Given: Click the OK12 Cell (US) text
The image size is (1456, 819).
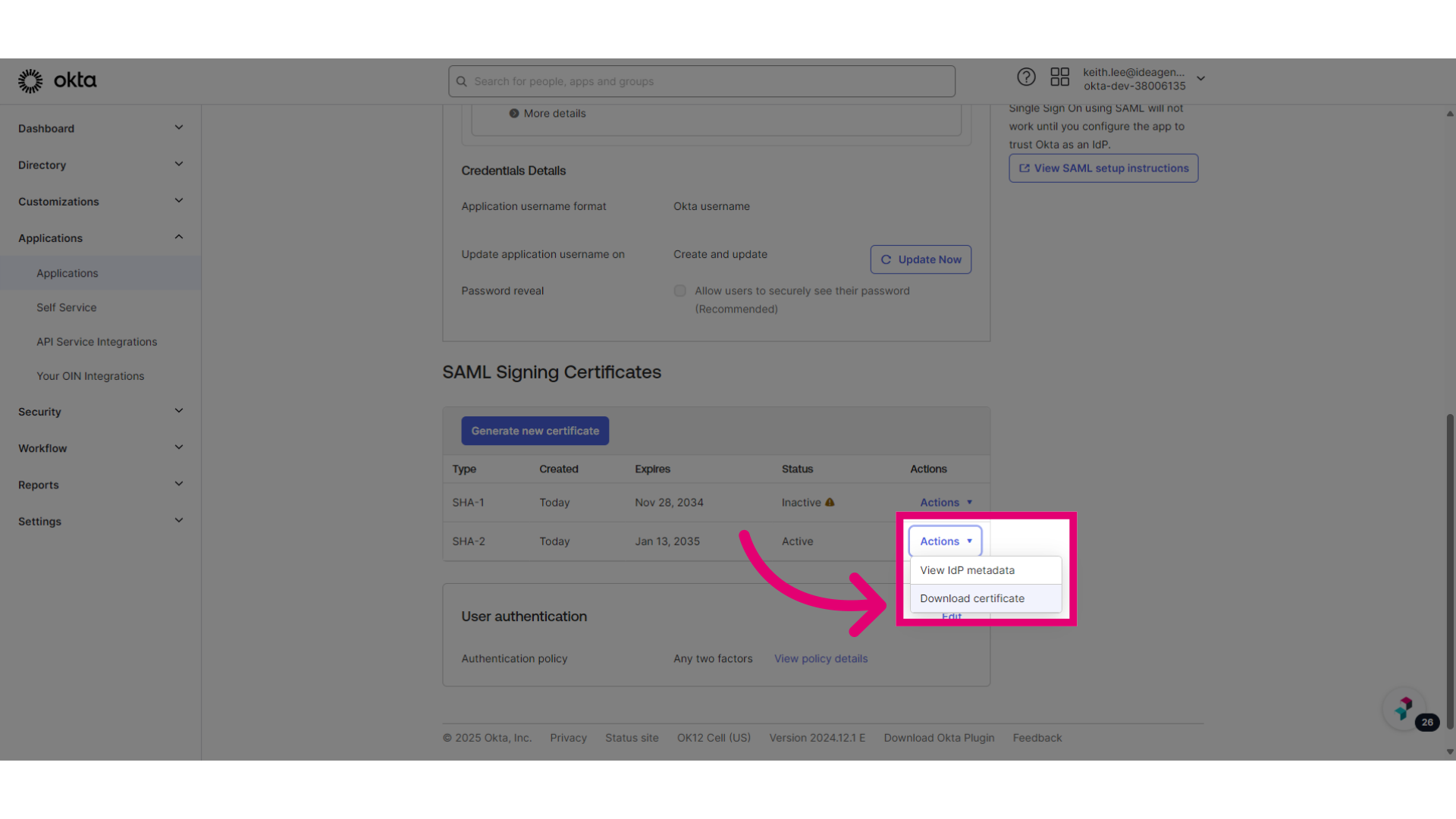Looking at the screenshot, I should [714, 738].
